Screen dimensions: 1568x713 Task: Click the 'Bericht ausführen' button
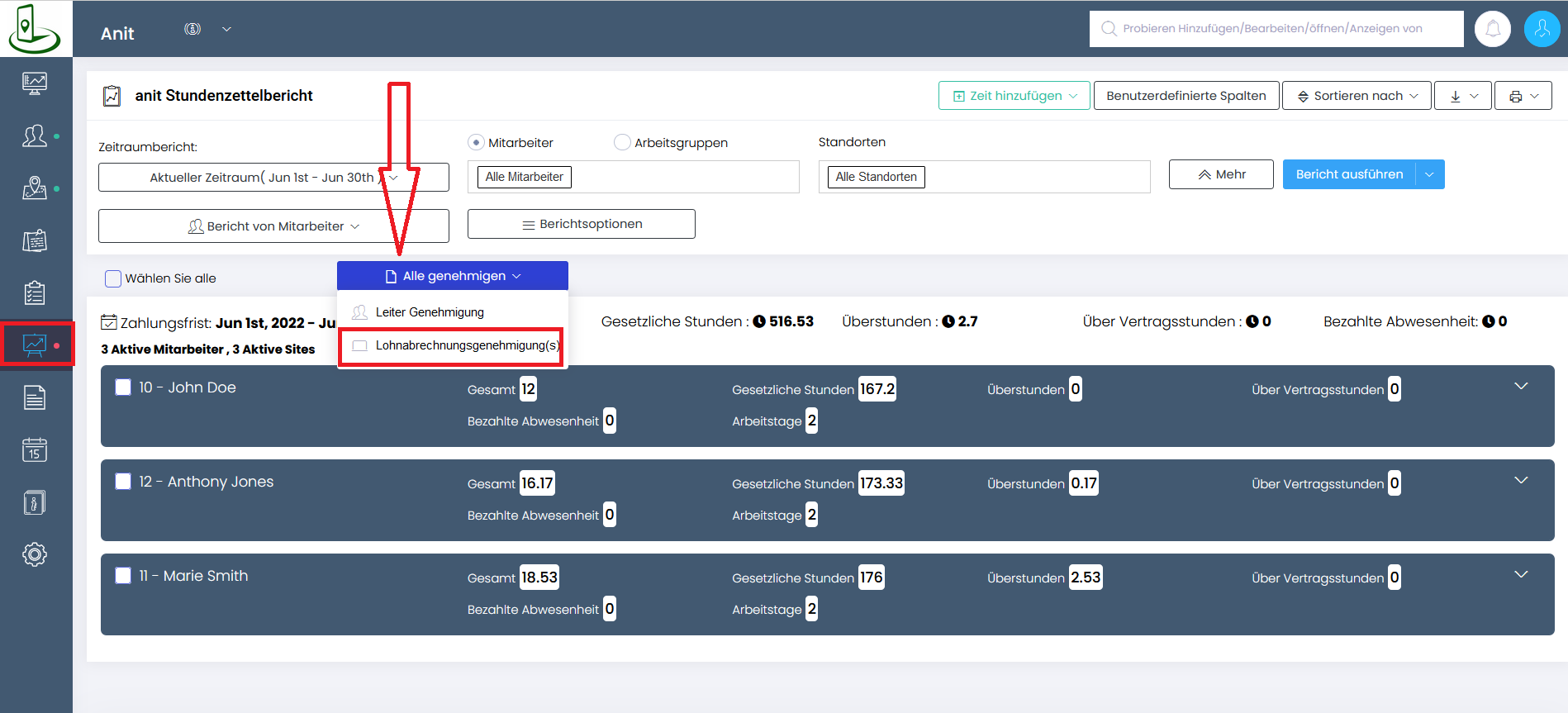click(1348, 174)
